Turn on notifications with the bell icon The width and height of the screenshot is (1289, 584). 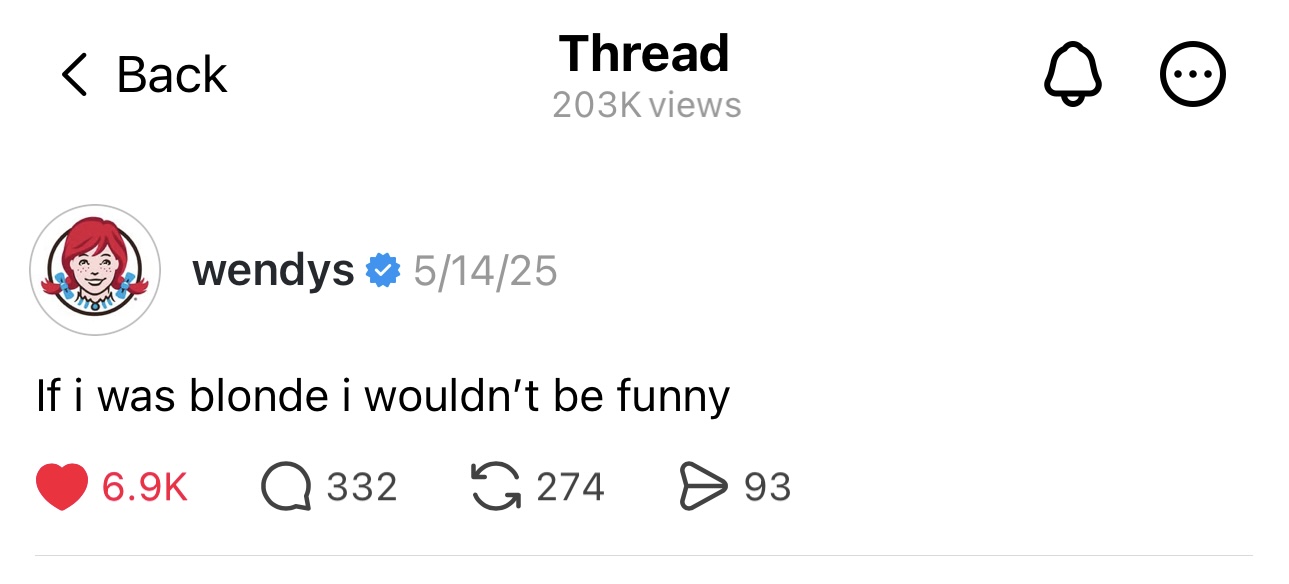coord(1073,75)
